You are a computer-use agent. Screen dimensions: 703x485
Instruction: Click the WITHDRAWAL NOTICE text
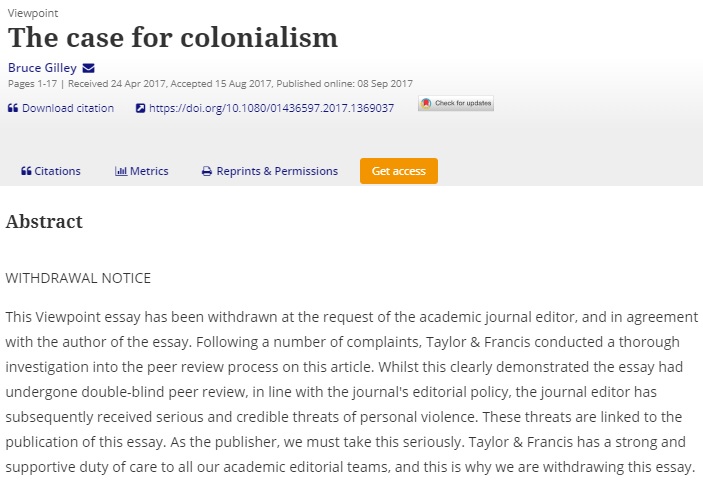tap(78, 278)
